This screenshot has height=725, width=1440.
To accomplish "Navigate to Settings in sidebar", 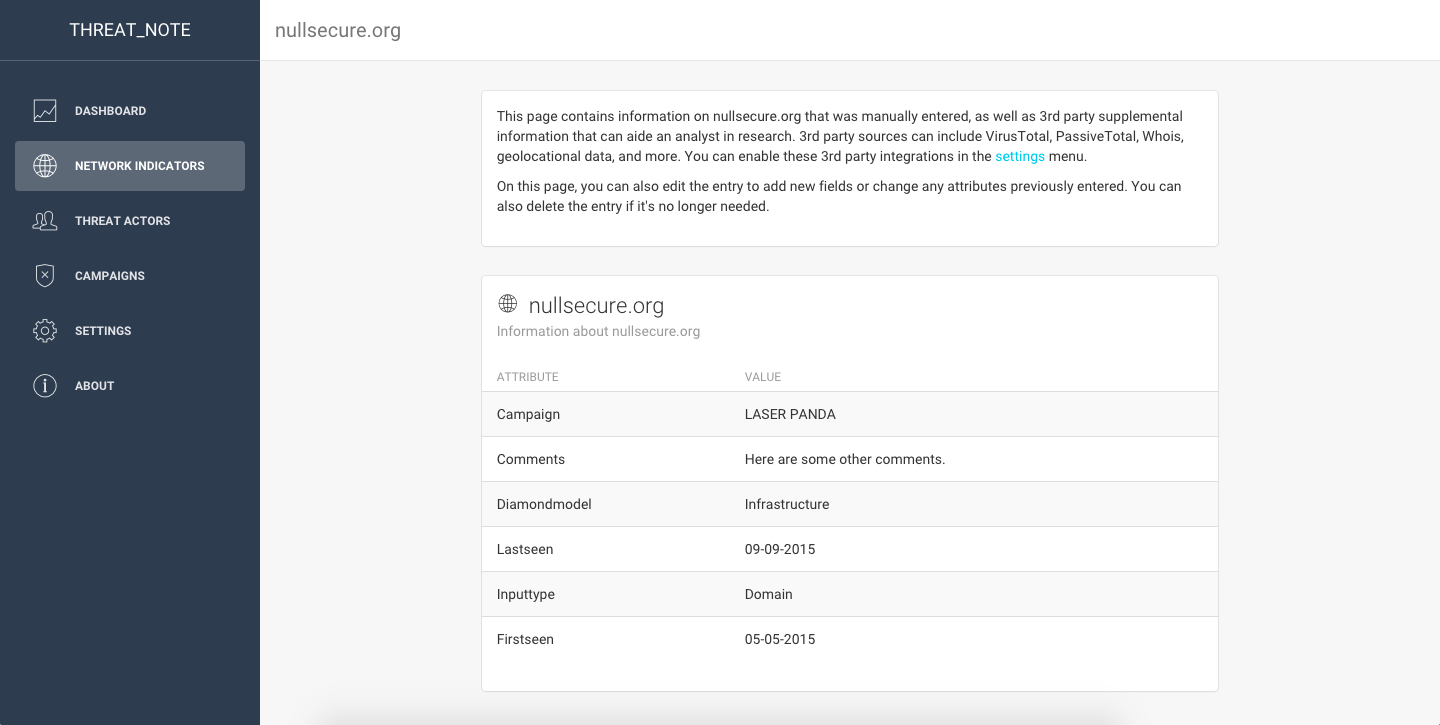I will pyautogui.click(x=103, y=331).
